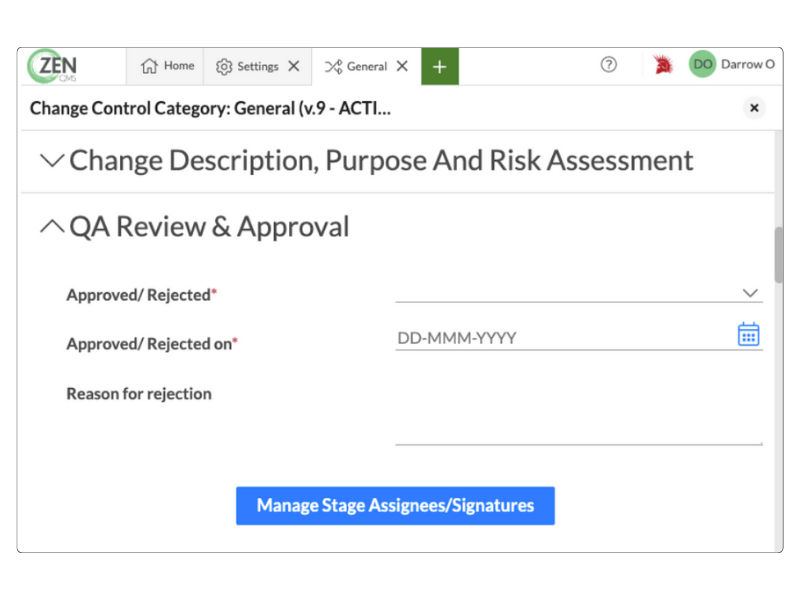Close the Change Control Category panel
The width and height of the screenshot is (800, 600).
pyautogui.click(x=754, y=108)
